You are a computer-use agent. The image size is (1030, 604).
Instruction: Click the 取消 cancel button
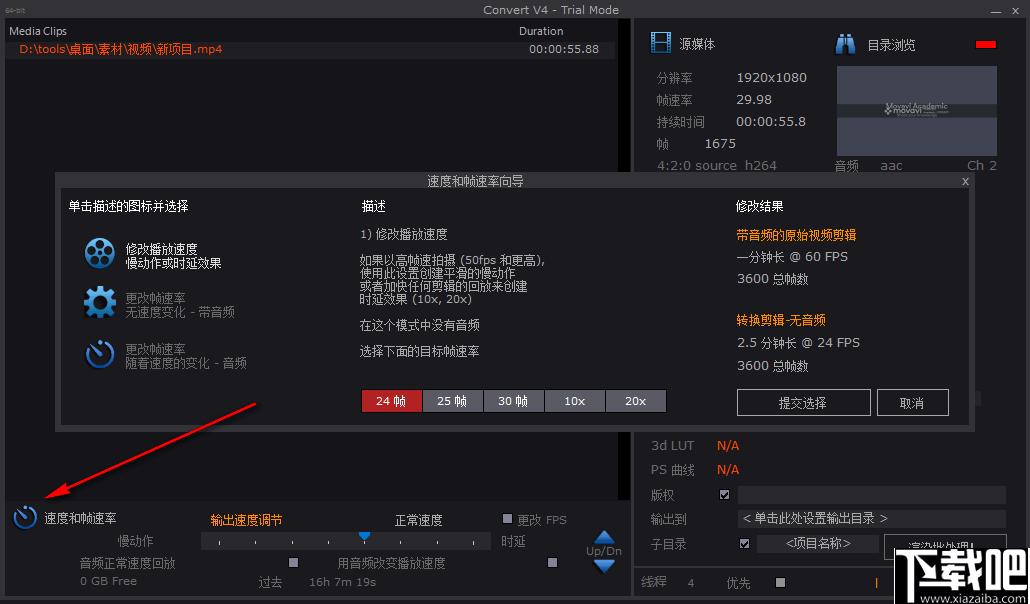(912, 403)
